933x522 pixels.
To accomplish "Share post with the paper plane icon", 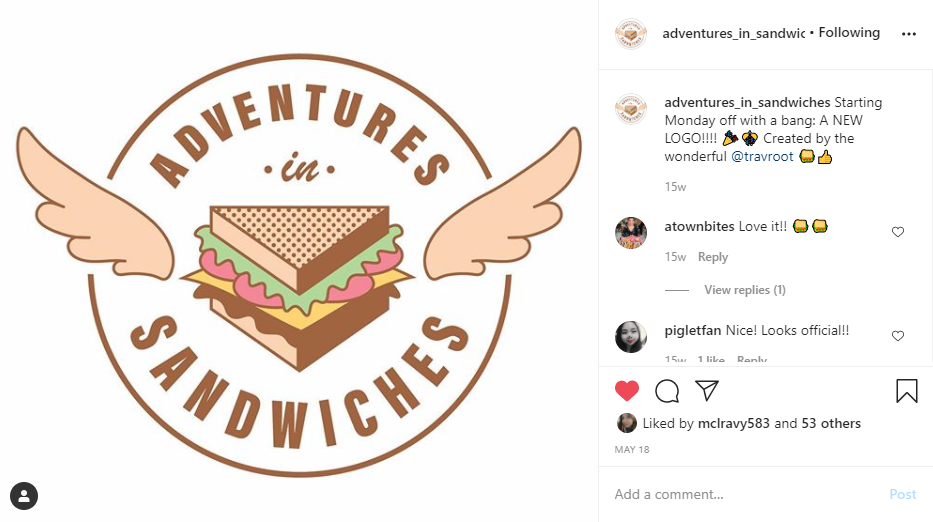I will pos(707,390).
